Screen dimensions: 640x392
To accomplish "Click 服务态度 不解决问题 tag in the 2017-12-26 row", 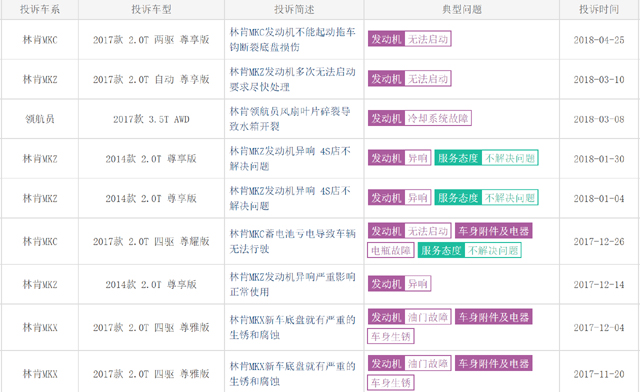I will [469, 250].
